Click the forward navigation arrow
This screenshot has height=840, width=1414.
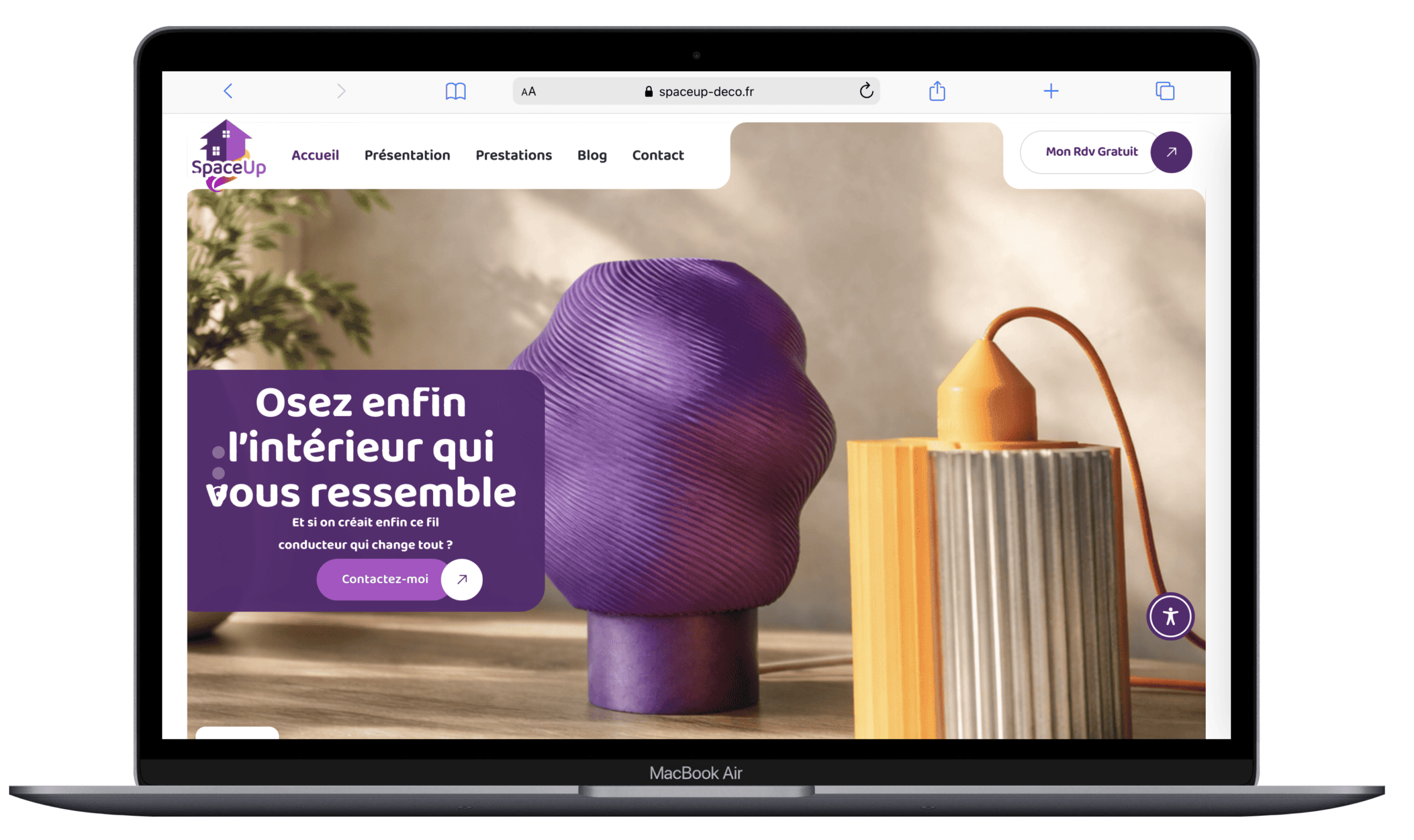coord(341,91)
